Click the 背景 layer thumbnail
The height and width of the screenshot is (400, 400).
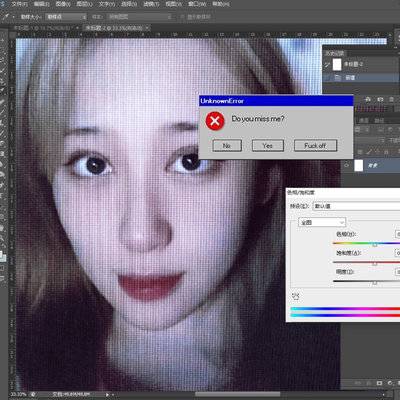[358, 165]
